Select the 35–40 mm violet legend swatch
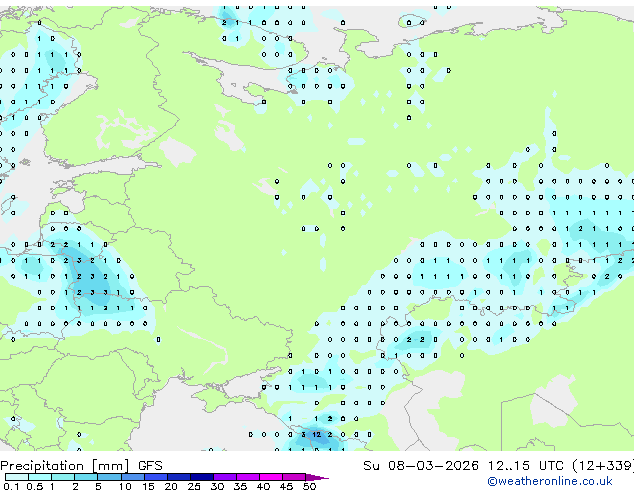This screenshot has width=634, height=490. (x=248, y=477)
